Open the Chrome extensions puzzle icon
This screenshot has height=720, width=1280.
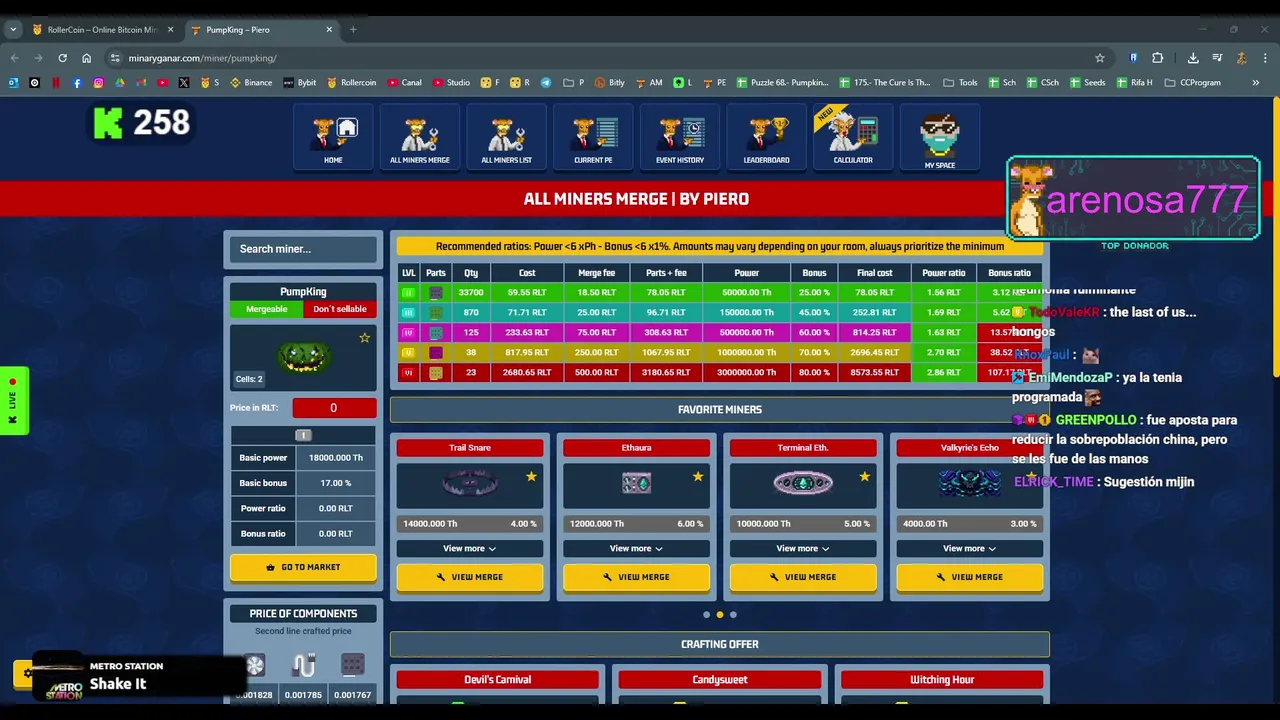(1158, 58)
